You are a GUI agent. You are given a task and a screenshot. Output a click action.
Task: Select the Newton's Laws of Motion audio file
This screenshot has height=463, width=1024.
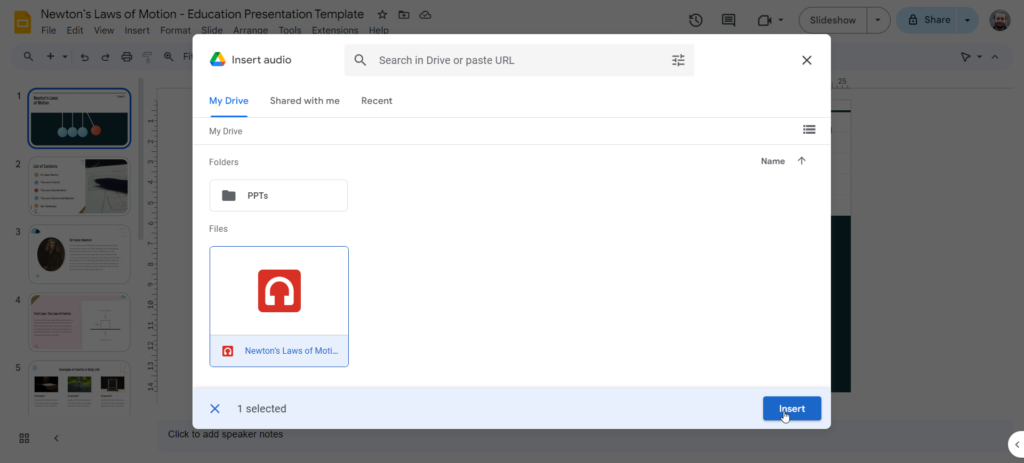(279, 306)
